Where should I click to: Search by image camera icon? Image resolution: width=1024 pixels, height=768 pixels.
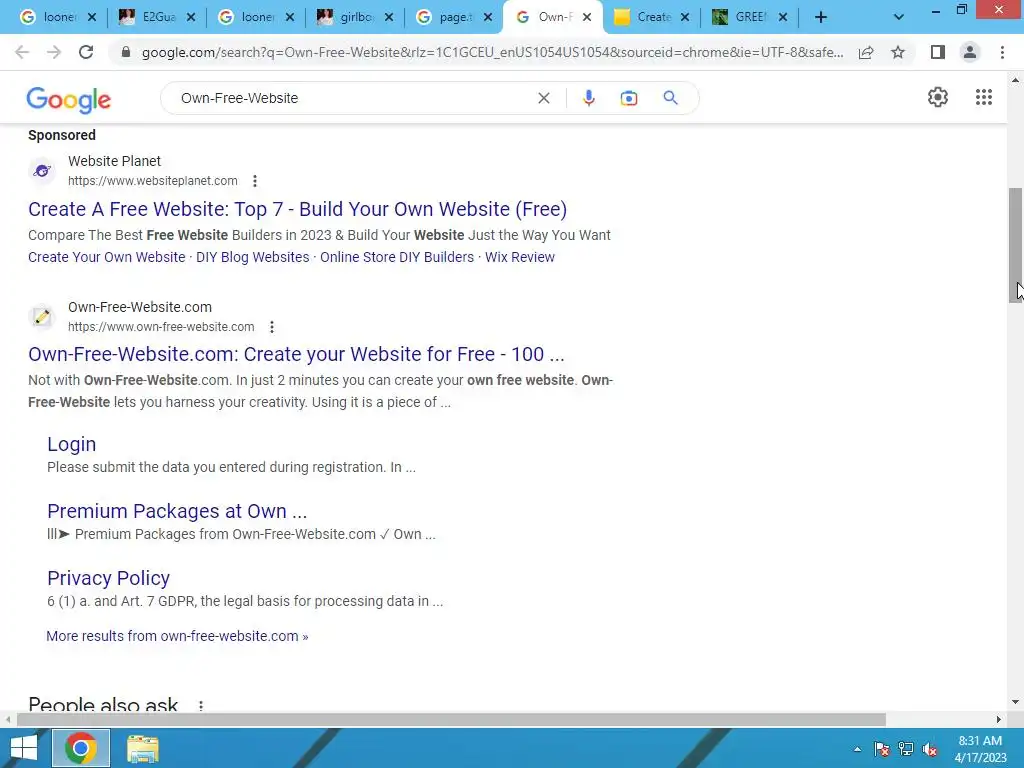(x=629, y=98)
